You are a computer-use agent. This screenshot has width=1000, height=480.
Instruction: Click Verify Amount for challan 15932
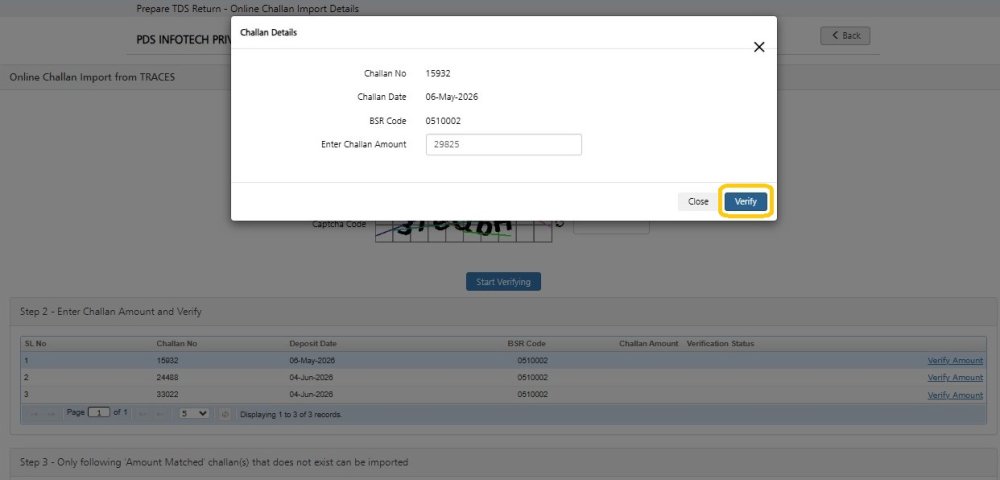tap(955, 361)
